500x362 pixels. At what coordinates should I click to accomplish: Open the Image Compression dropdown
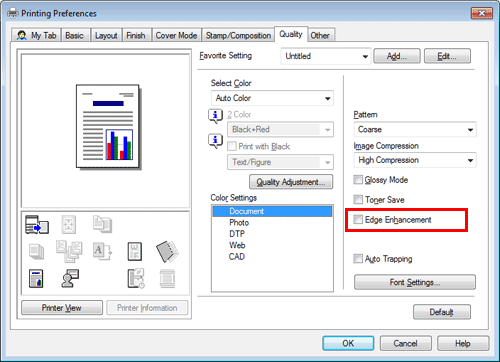415,160
